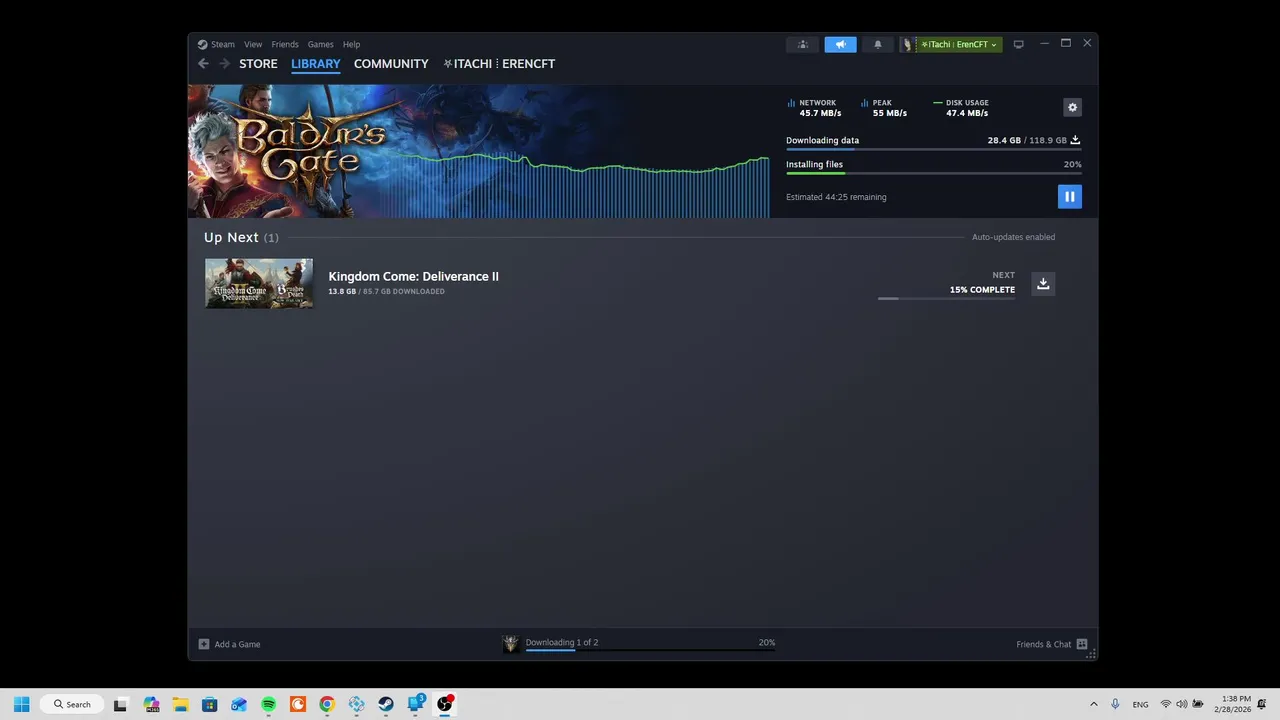Open the Friends menu
Screen dimensions: 1280x720
pyautogui.click(x=285, y=44)
